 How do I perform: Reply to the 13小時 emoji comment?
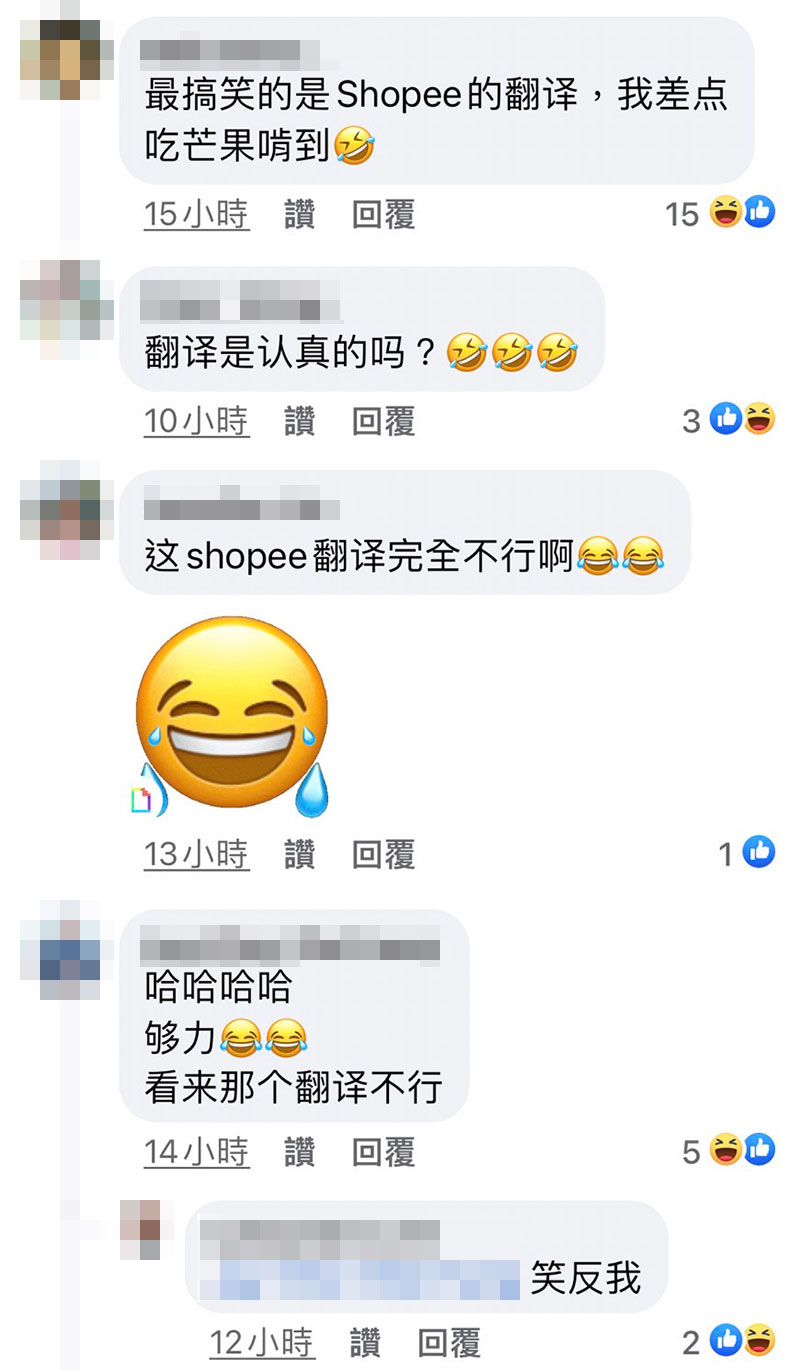point(383,854)
